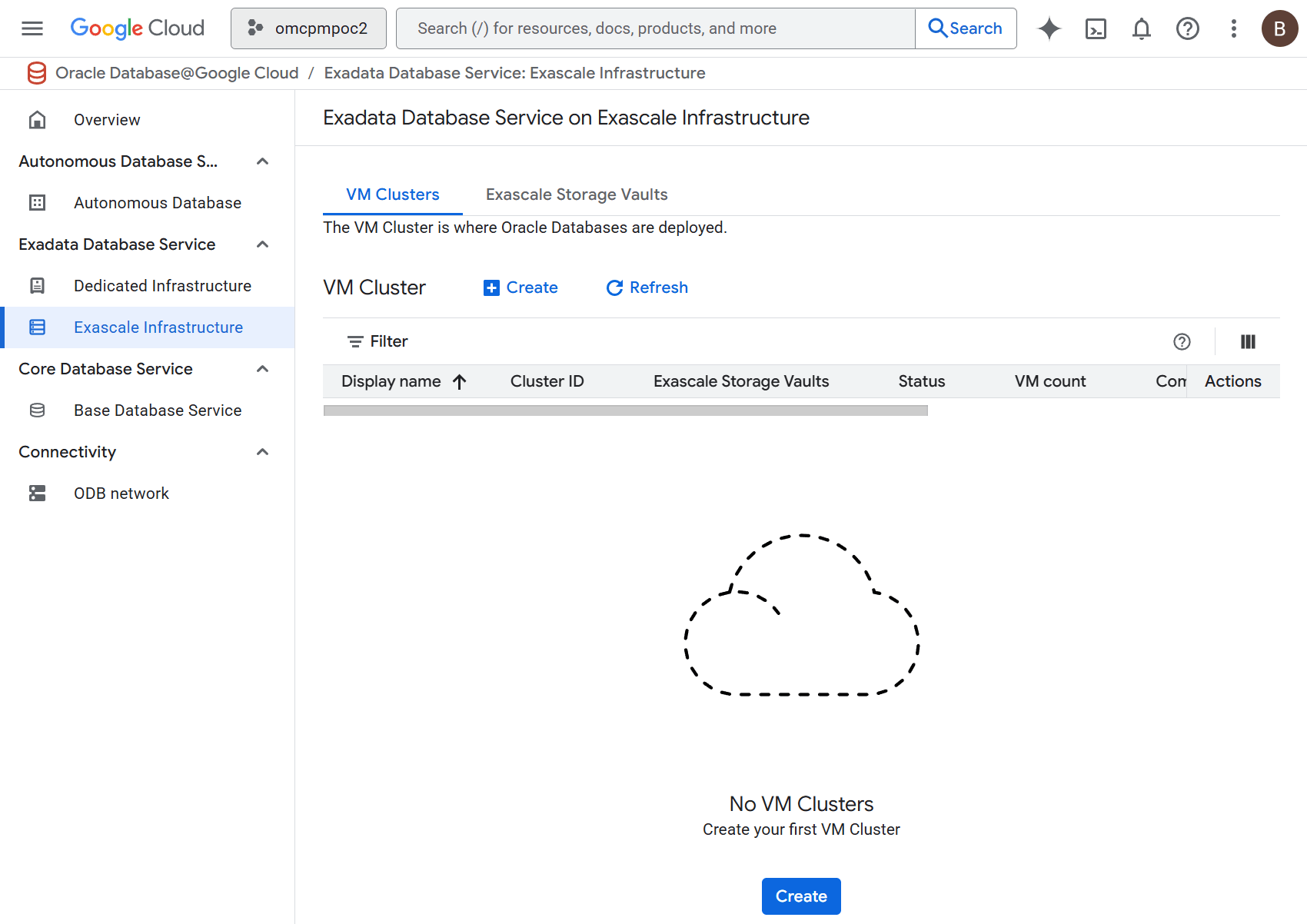Open the Filter control above the table
Image resolution: width=1307 pixels, height=924 pixels.
[x=377, y=341]
